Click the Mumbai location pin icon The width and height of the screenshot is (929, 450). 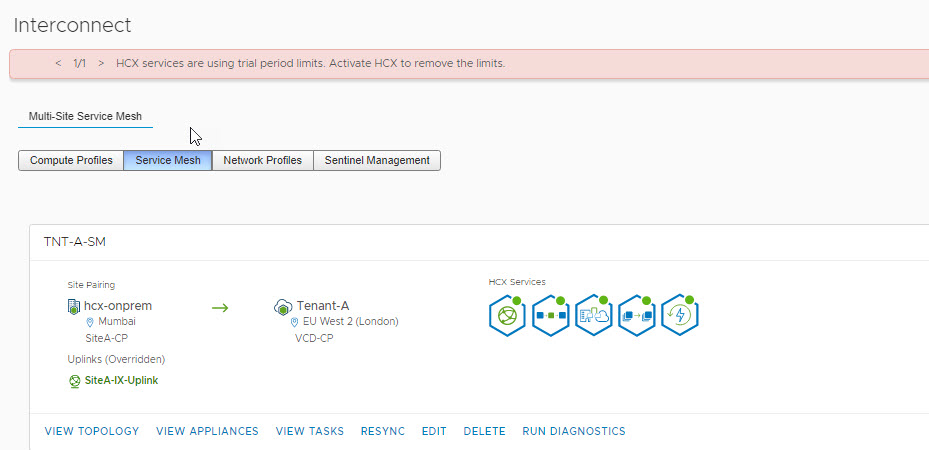coord(90,322)
